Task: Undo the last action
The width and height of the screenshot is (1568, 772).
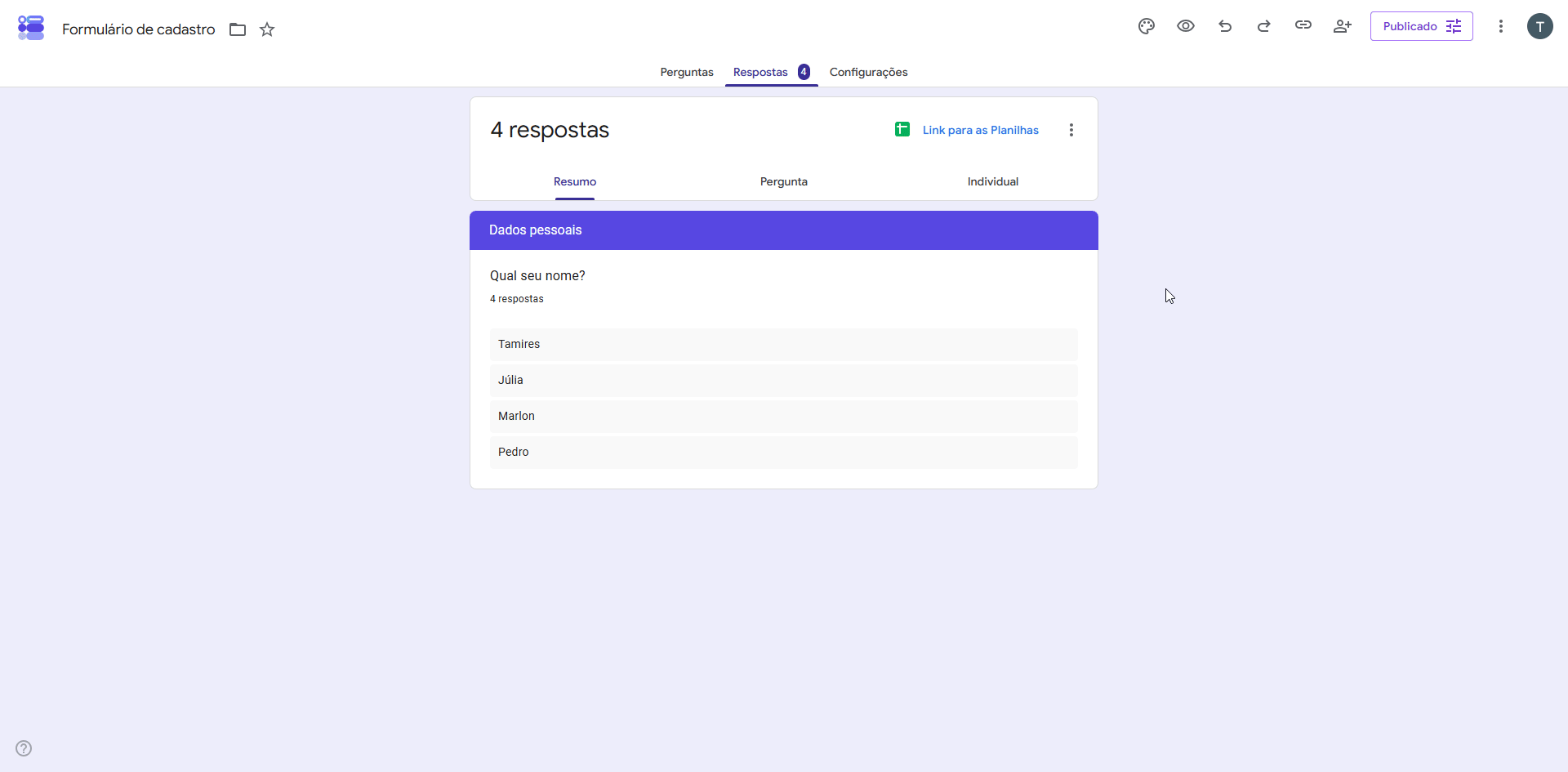Action: (x=1225, y=26)
